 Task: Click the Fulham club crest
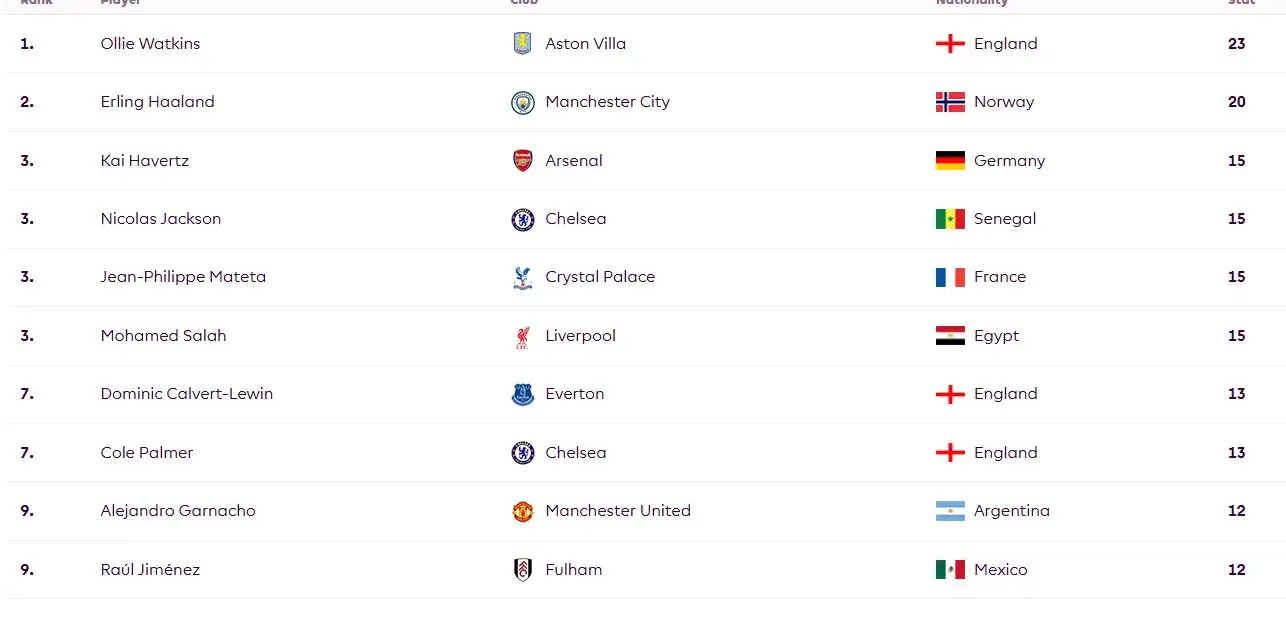[x=522, y=570]
